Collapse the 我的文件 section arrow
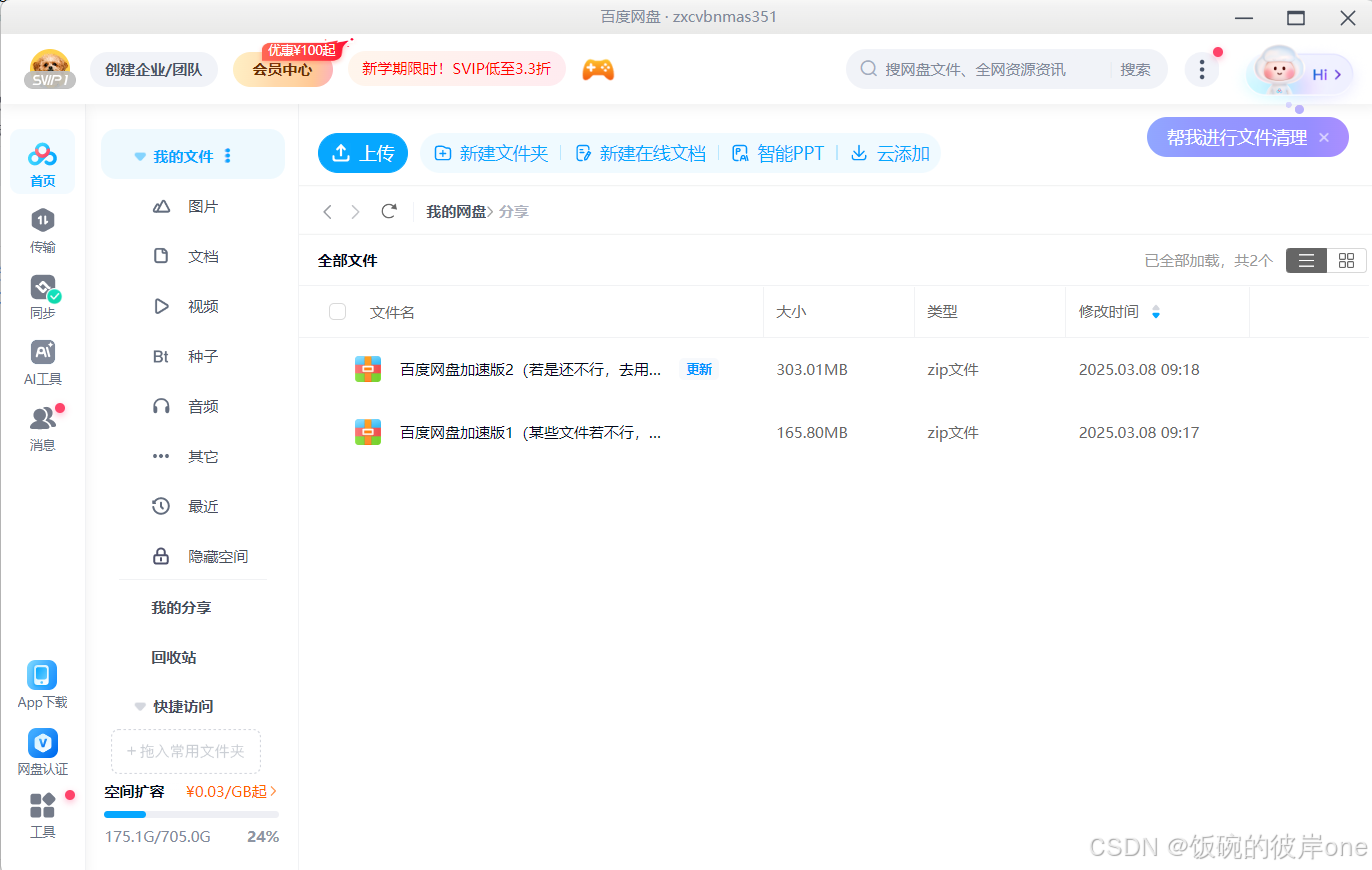Image resolution: width=1372 pixels, height=870 pixels. 140,157
